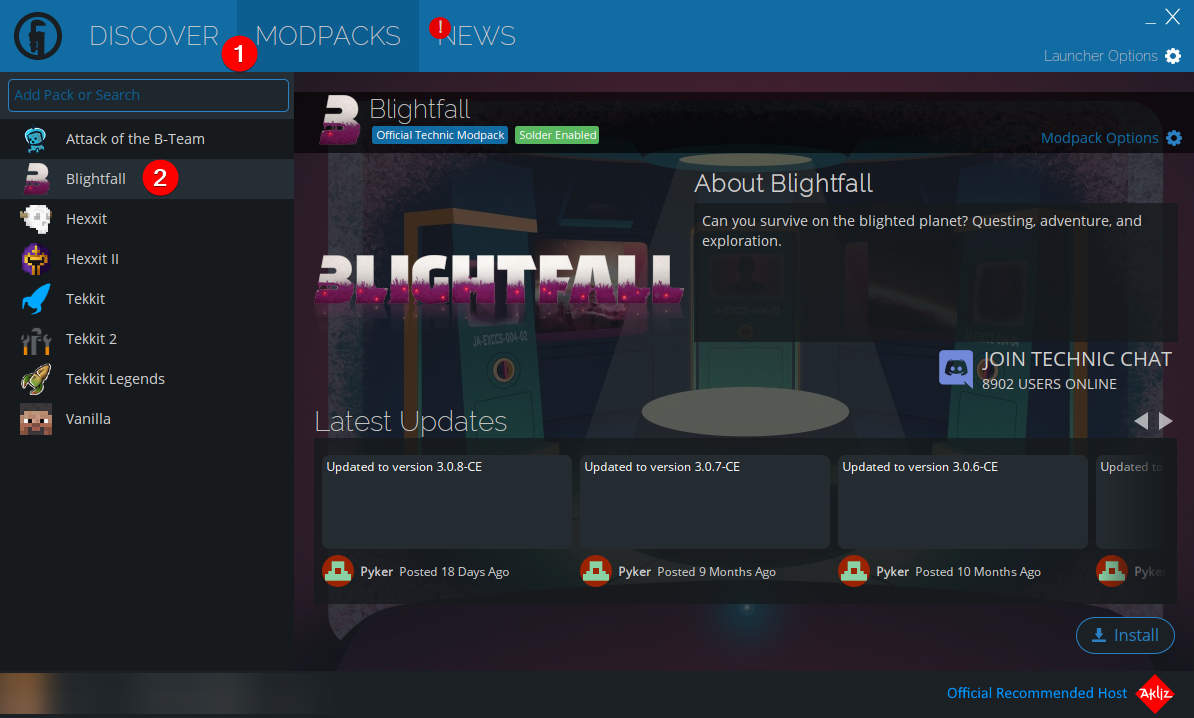This screenshot has height=718, width=1194.
Task: Close the launcher window
Action: click(1173, 17)
